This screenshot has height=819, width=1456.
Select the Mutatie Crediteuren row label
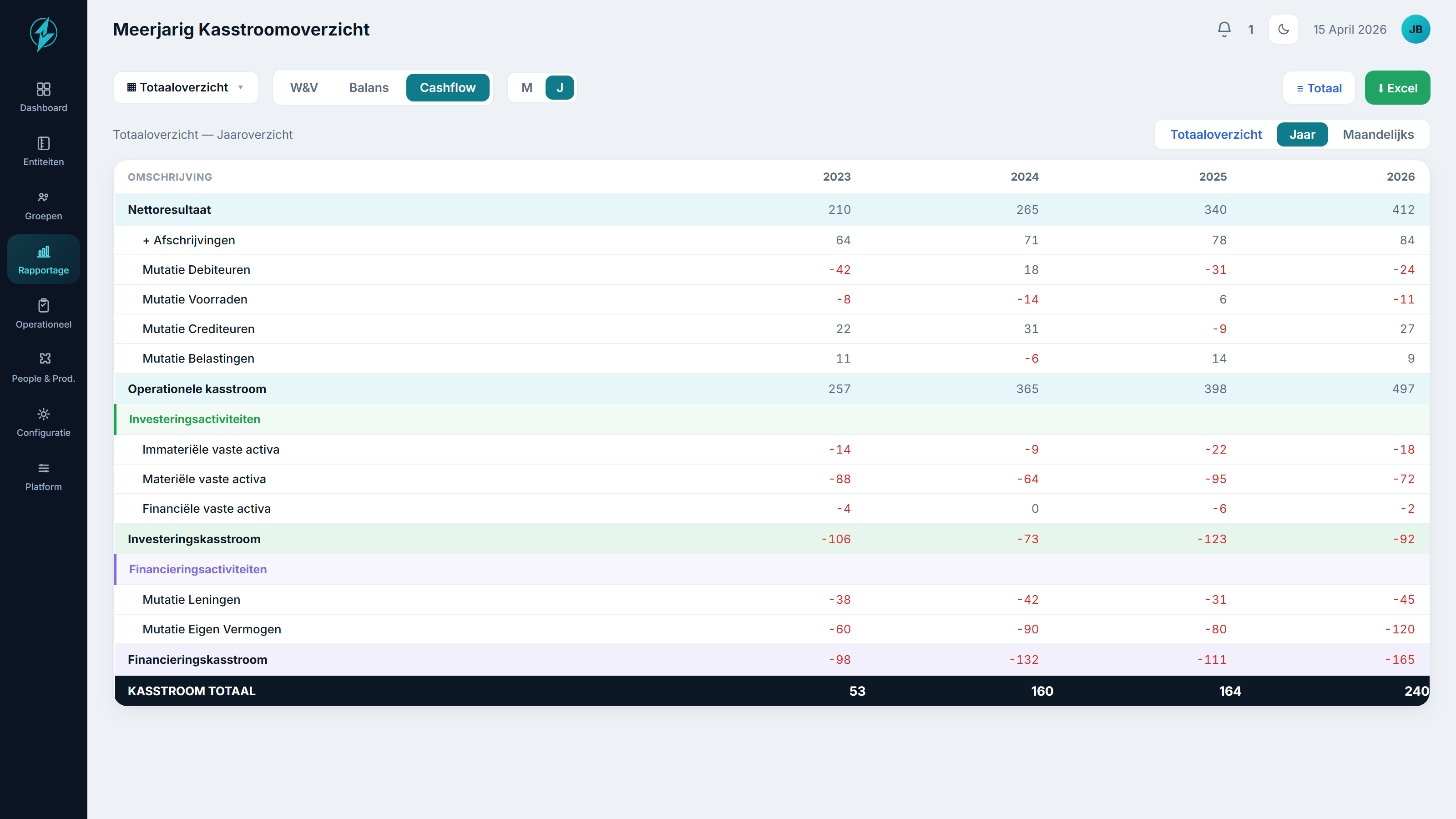click(198, 329)
